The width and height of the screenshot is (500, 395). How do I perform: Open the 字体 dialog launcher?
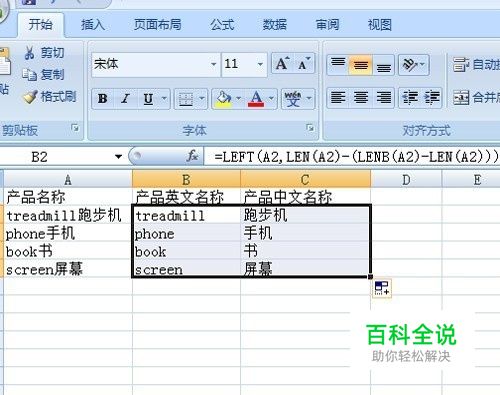tap(310, 128)
